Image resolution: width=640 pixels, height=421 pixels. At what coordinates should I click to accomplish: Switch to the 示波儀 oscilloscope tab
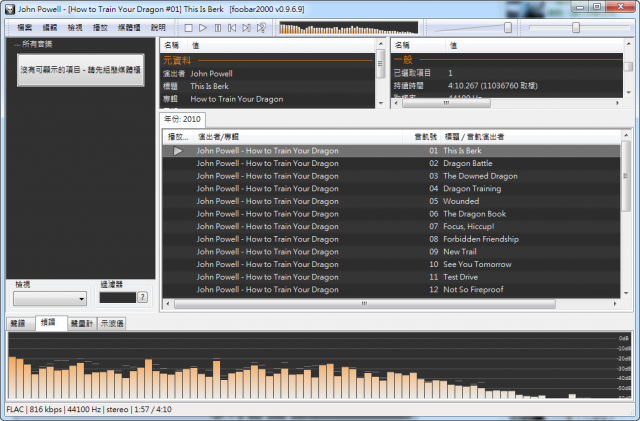coord(112,323)
